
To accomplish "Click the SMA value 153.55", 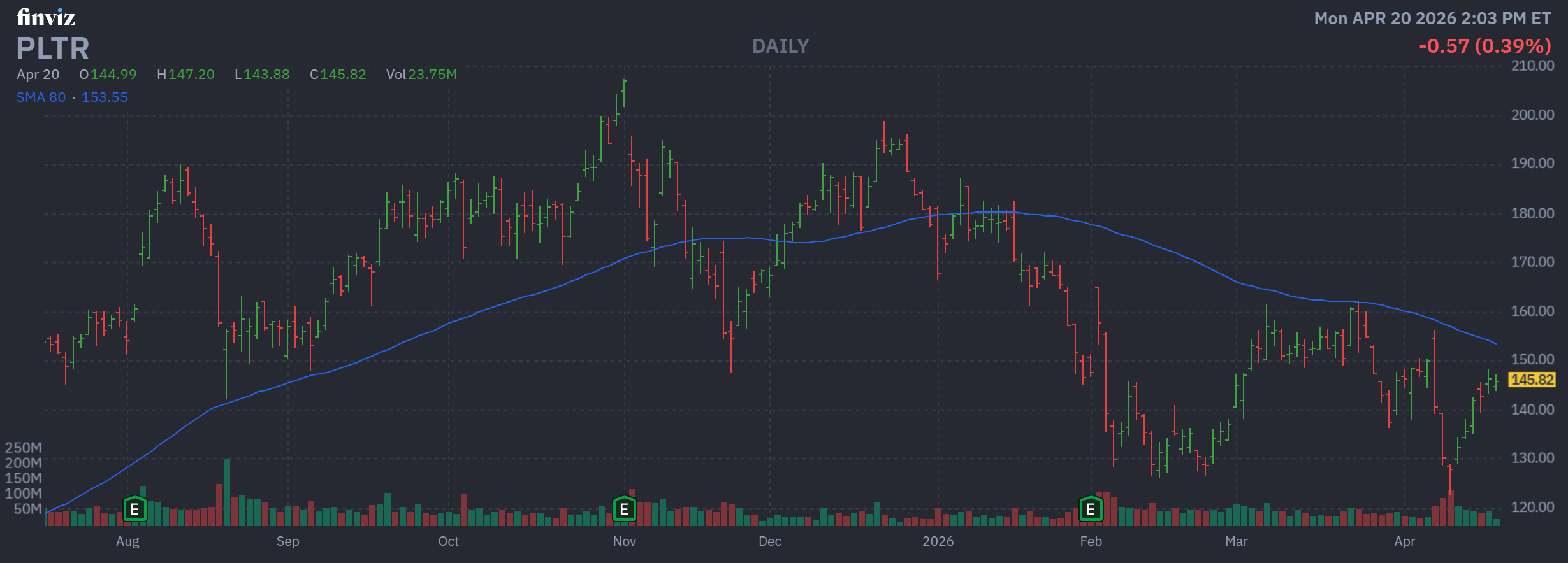I will [x=105, y=97].
